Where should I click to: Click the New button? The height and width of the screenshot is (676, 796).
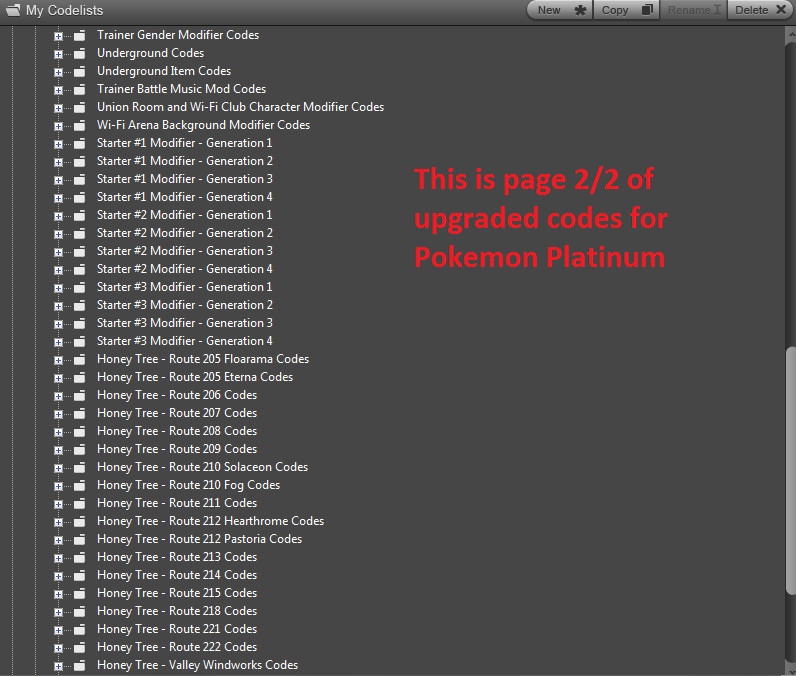pyautogui.click(x=560, y=10)
